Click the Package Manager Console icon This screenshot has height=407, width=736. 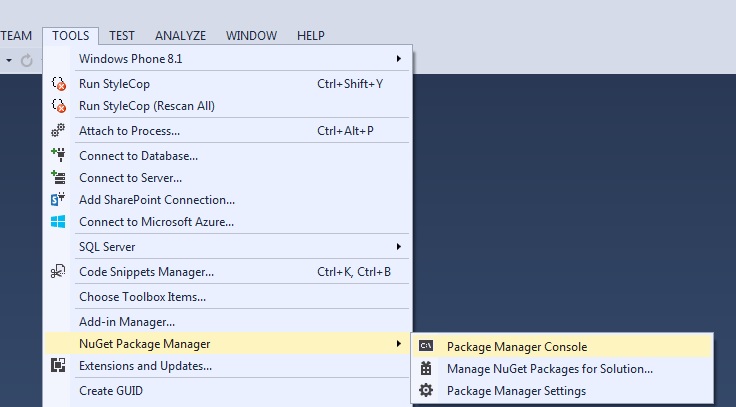(426, 346)
